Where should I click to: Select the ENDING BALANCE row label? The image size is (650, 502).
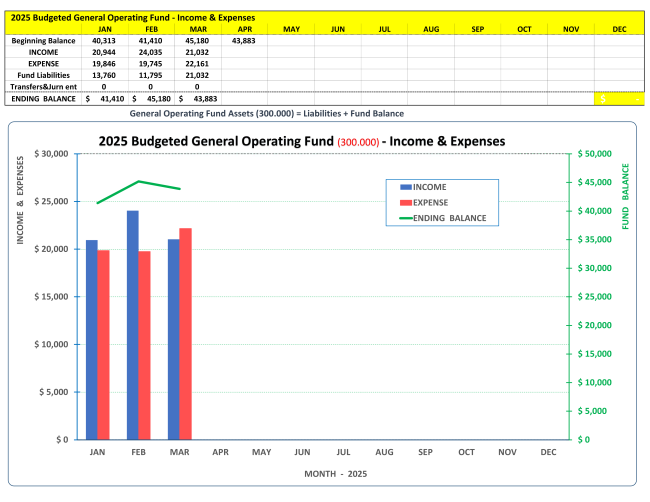(43, 99)
